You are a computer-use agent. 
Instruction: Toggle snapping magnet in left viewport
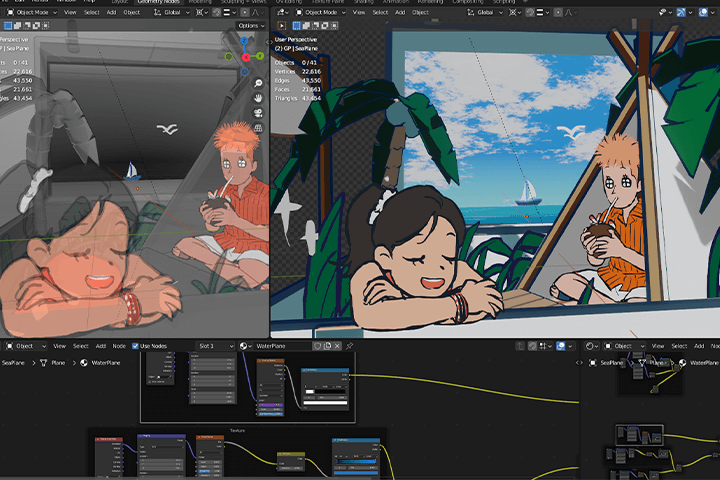(217, 12)
